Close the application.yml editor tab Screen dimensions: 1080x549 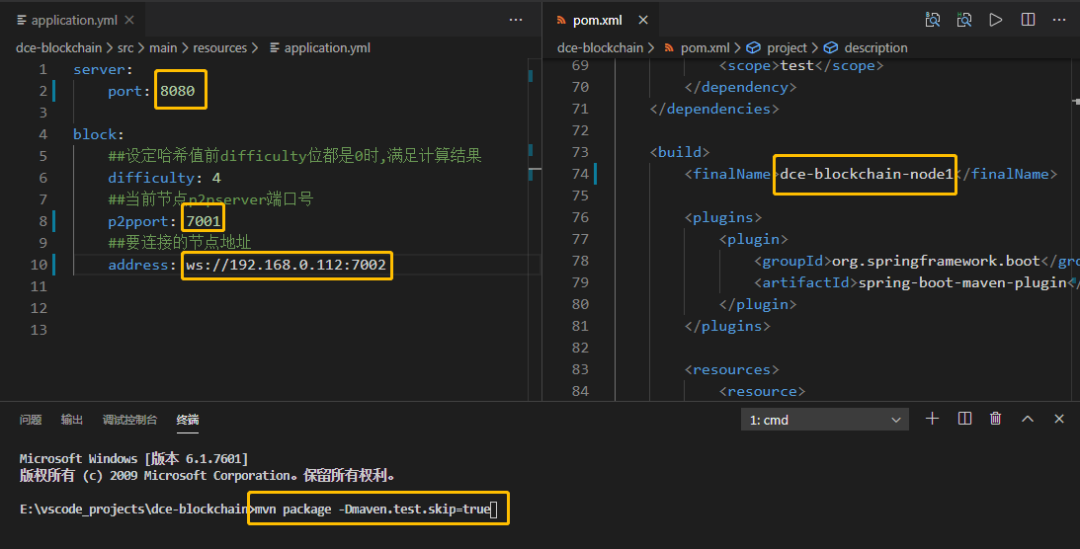pos(129,20)
